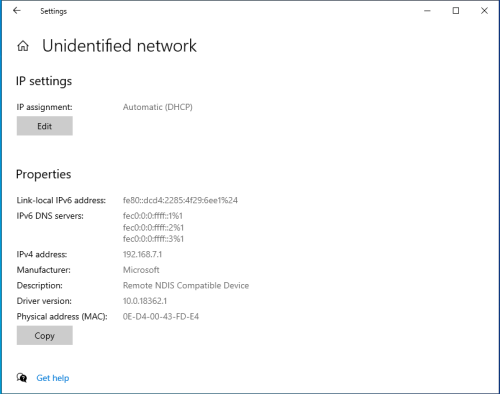
Task: Click the first IPv6 DNS server entry
Action: tap(153, 216)
